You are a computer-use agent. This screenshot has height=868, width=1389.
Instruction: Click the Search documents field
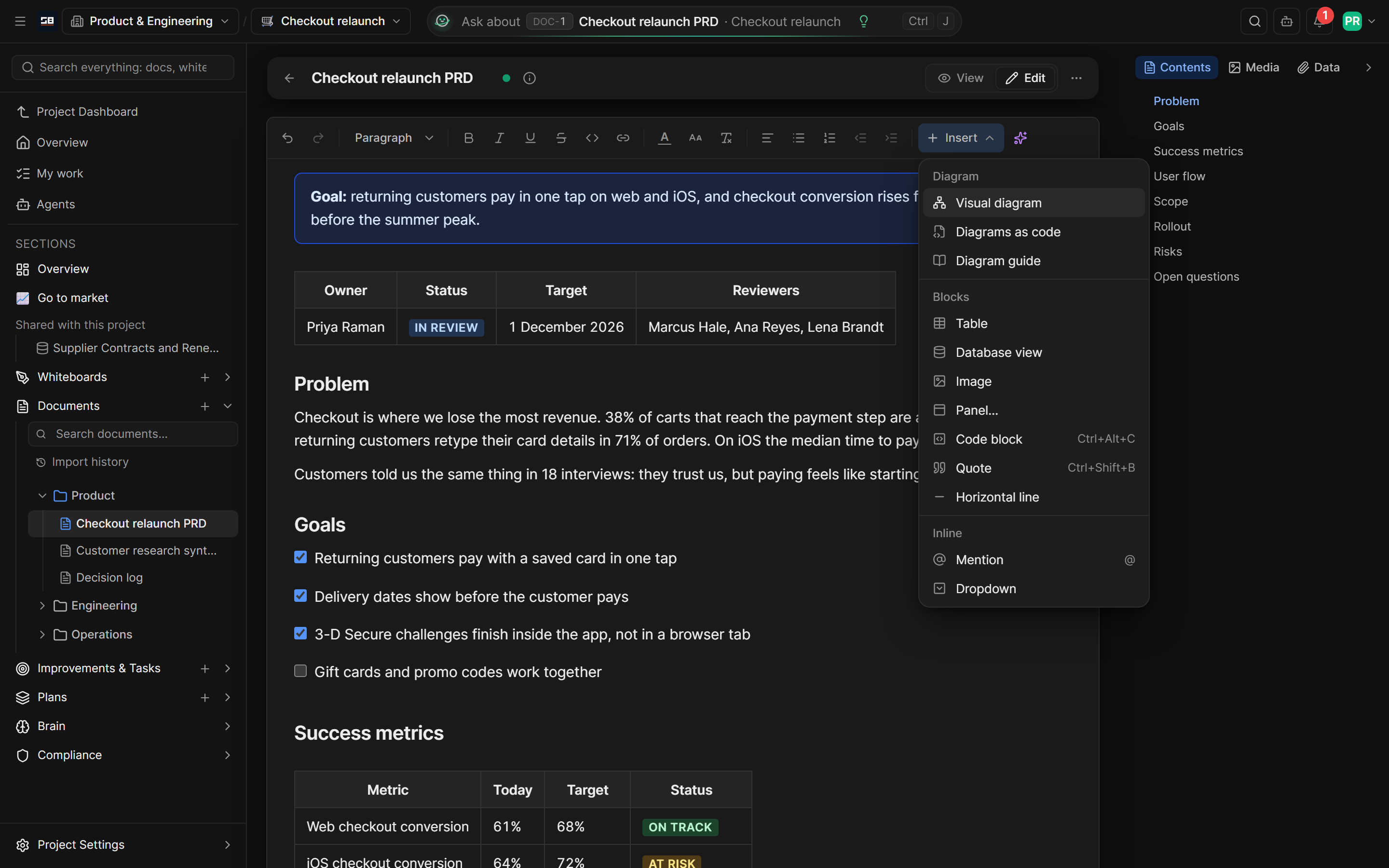(x=133, y=434)
